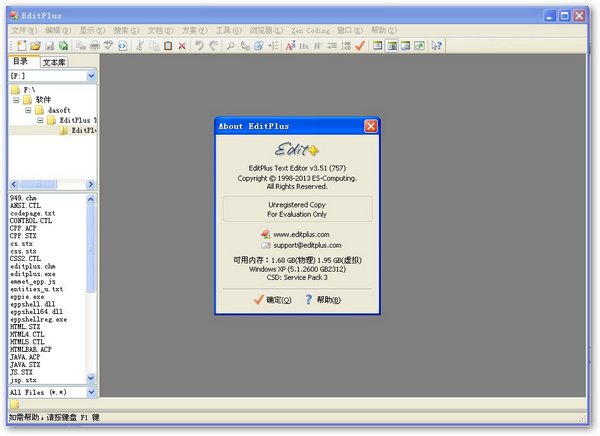Open the [F:] drive dropdown
This screenshot has width=600, height=436.
point(91,76)
